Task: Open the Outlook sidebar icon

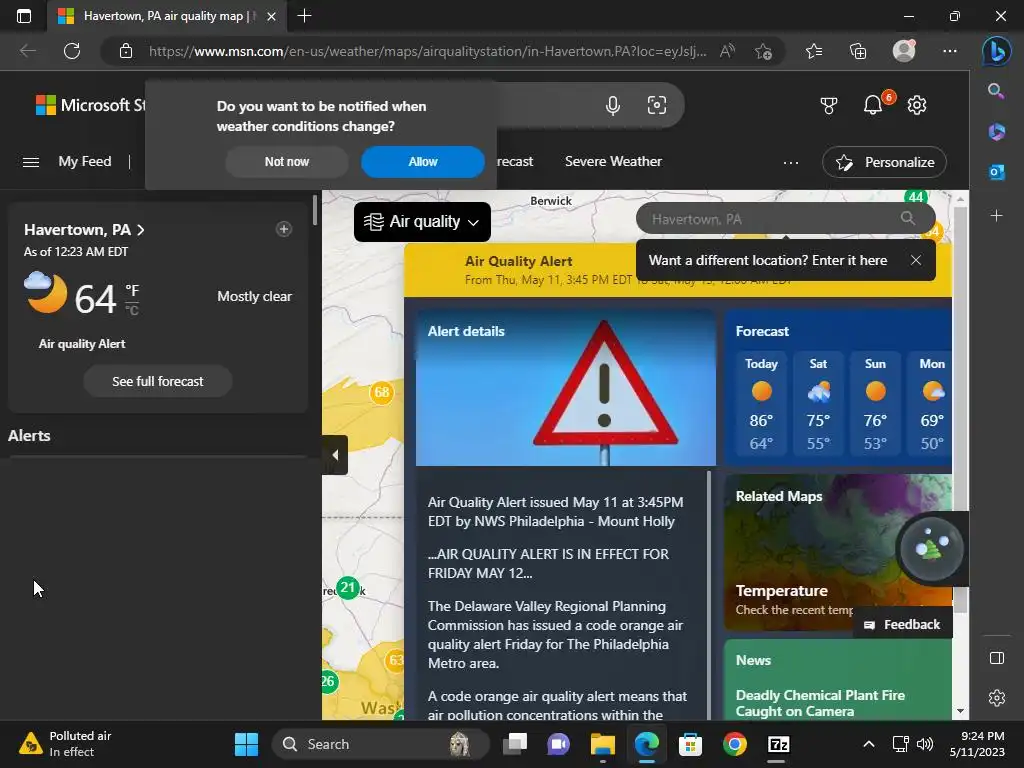Action: click(997, 172)
